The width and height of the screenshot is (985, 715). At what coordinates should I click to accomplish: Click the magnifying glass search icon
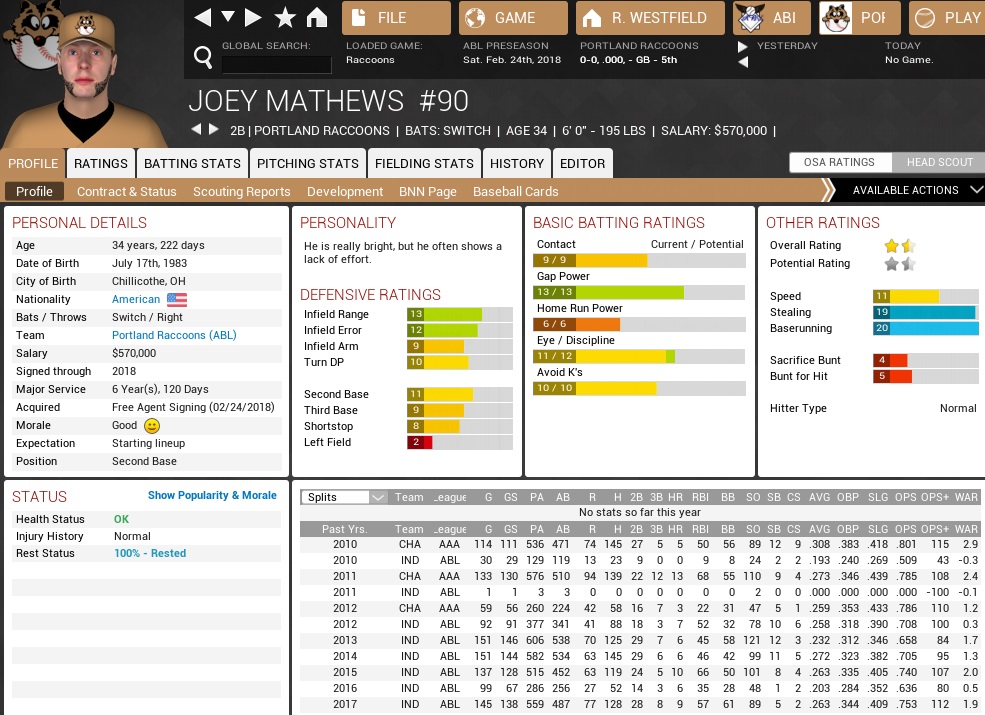coord(203,59)
